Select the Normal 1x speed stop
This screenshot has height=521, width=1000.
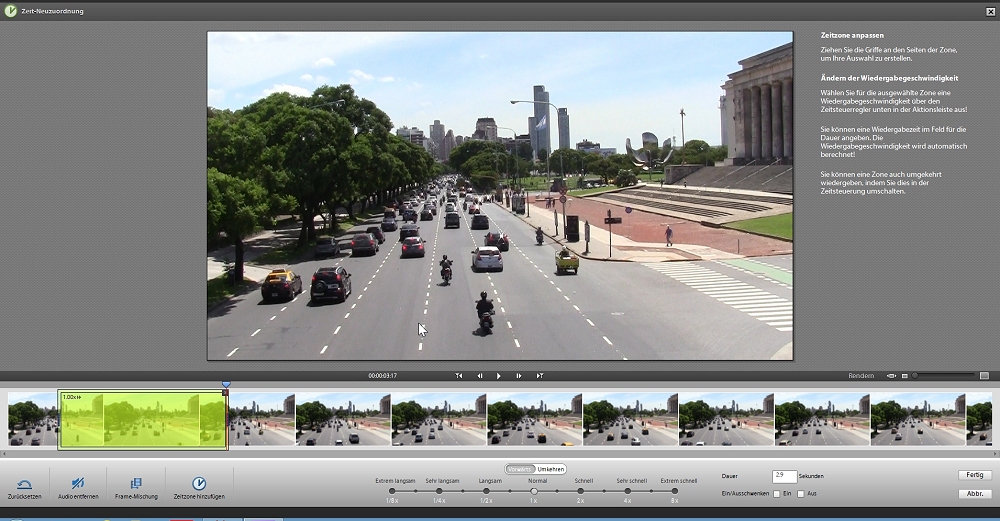[x=534, y=491]
